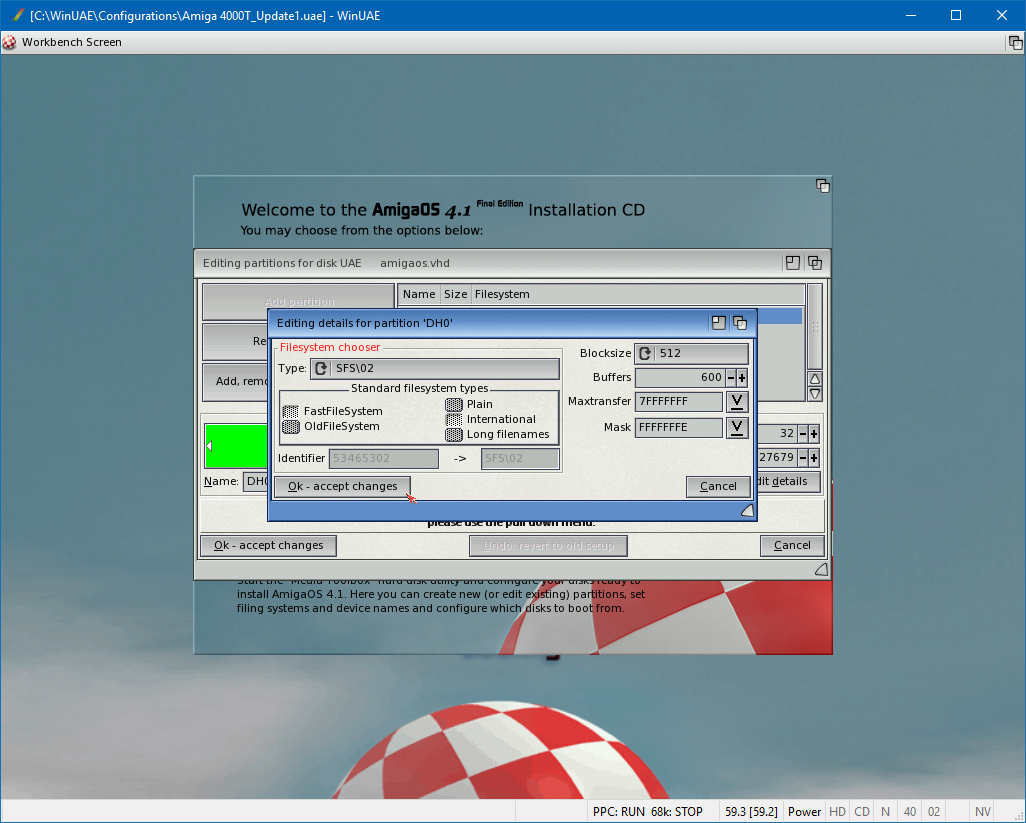Viewport: 1026px width, 823px height.
Task: Click the Workbench screen depth gadget
Action: [x=1014, y=42]
